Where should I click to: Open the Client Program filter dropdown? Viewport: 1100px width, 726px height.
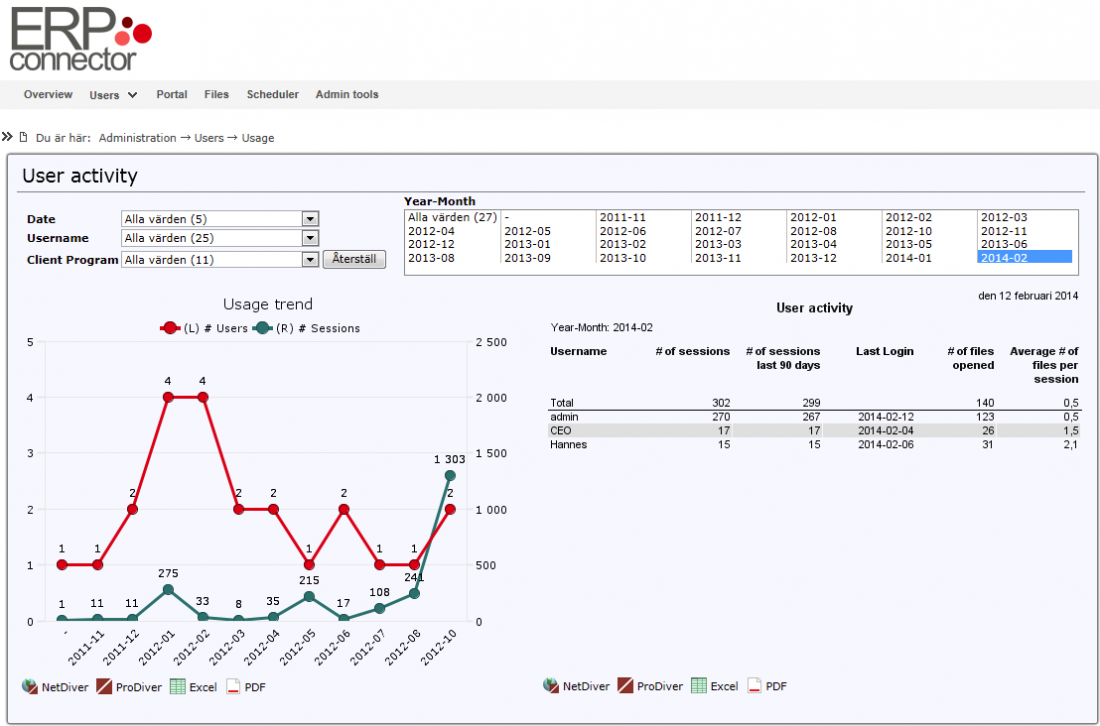click(310, 260)
